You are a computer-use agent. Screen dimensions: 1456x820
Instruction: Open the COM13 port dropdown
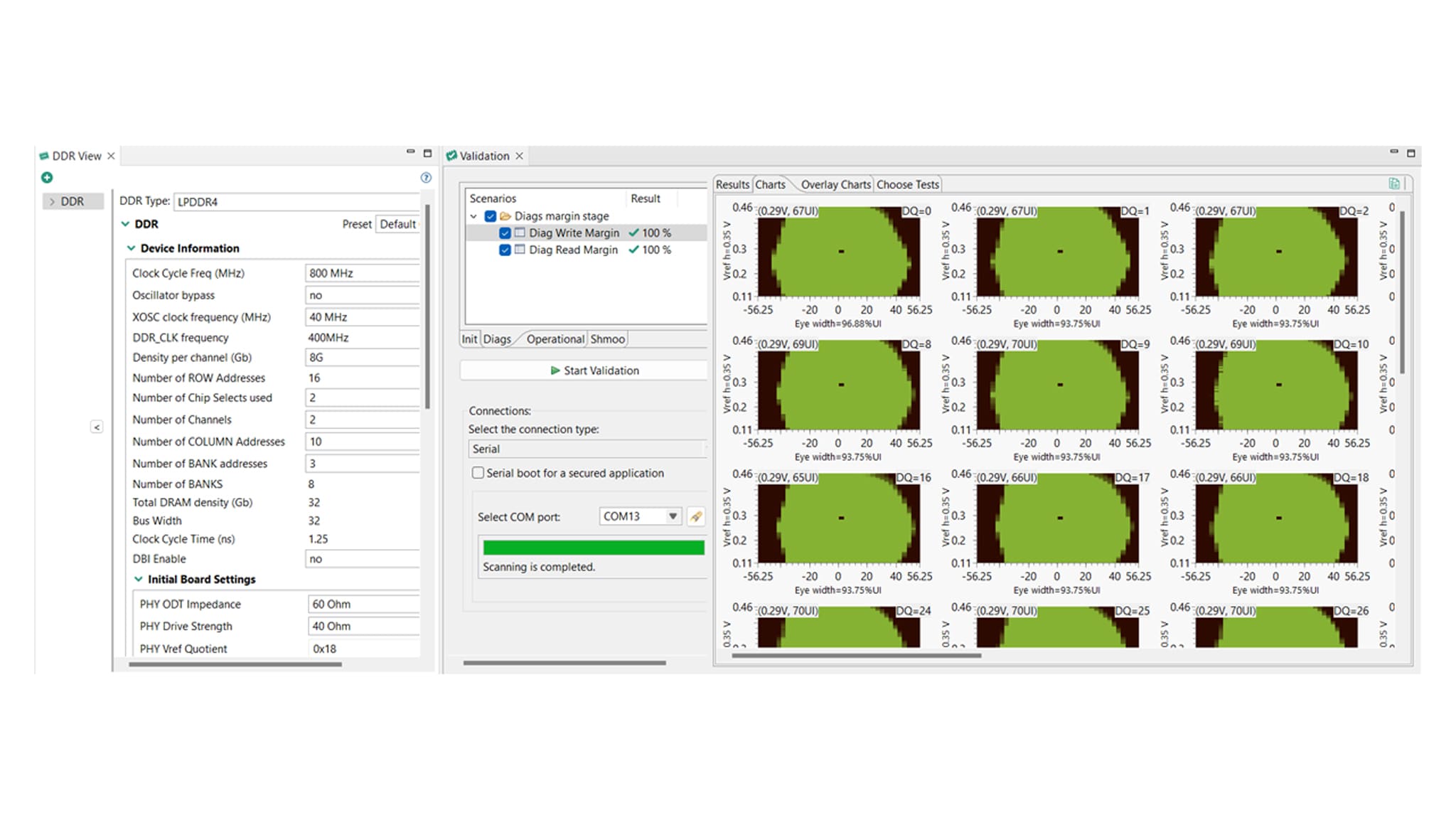pyautogui.click(x=673, y=516)
